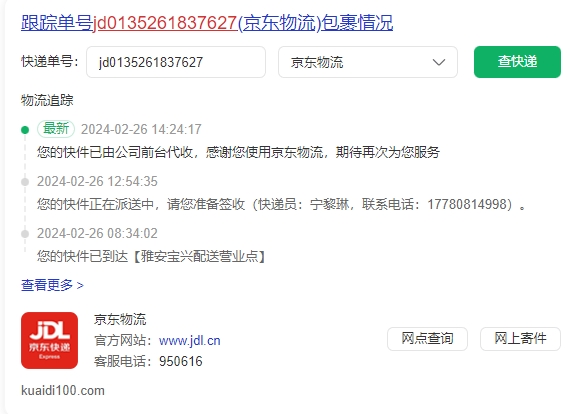Click the 查快递 green search button
This screenshot has width=570, height=414.
(x=517, y=62)
